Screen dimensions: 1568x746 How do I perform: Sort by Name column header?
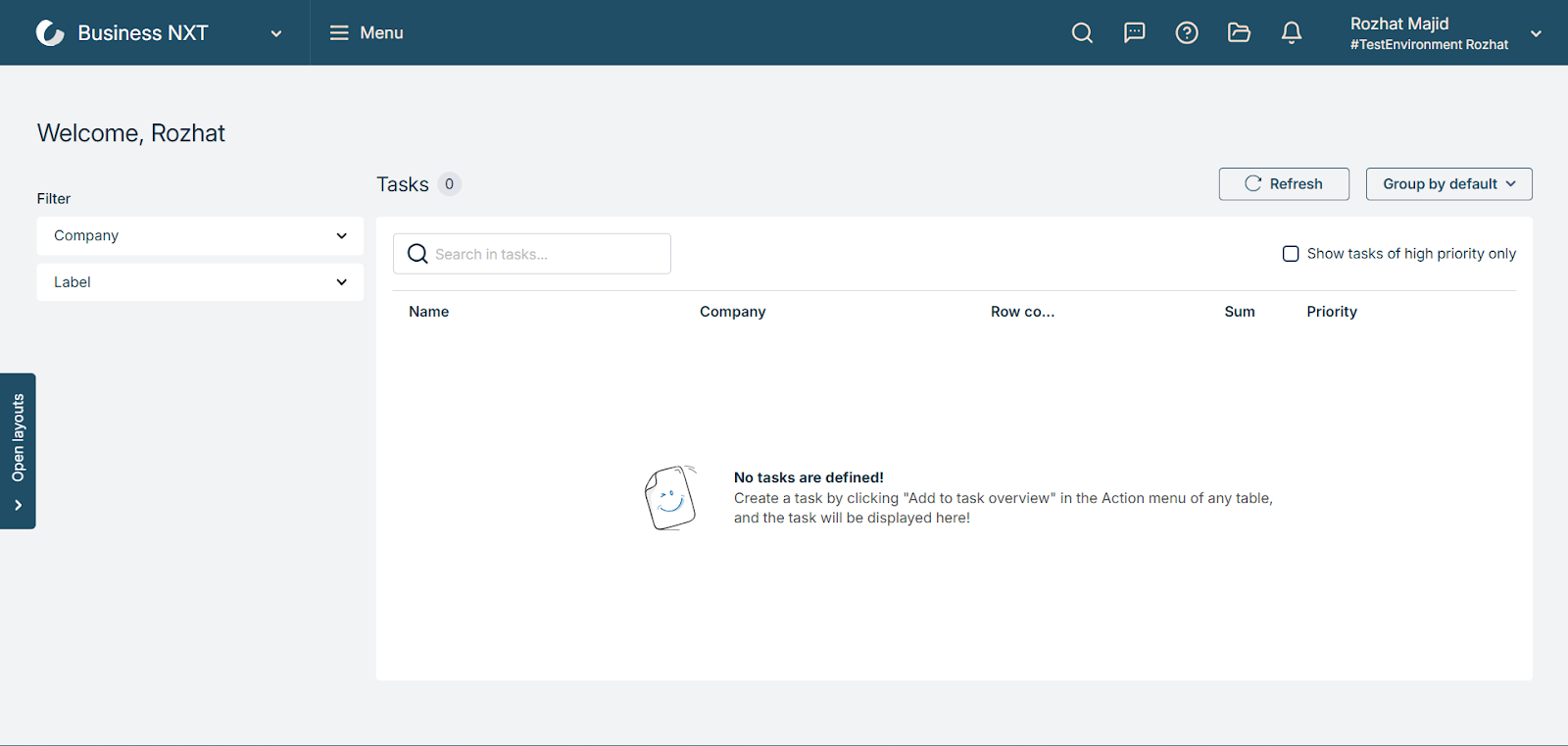click(429, 312)
